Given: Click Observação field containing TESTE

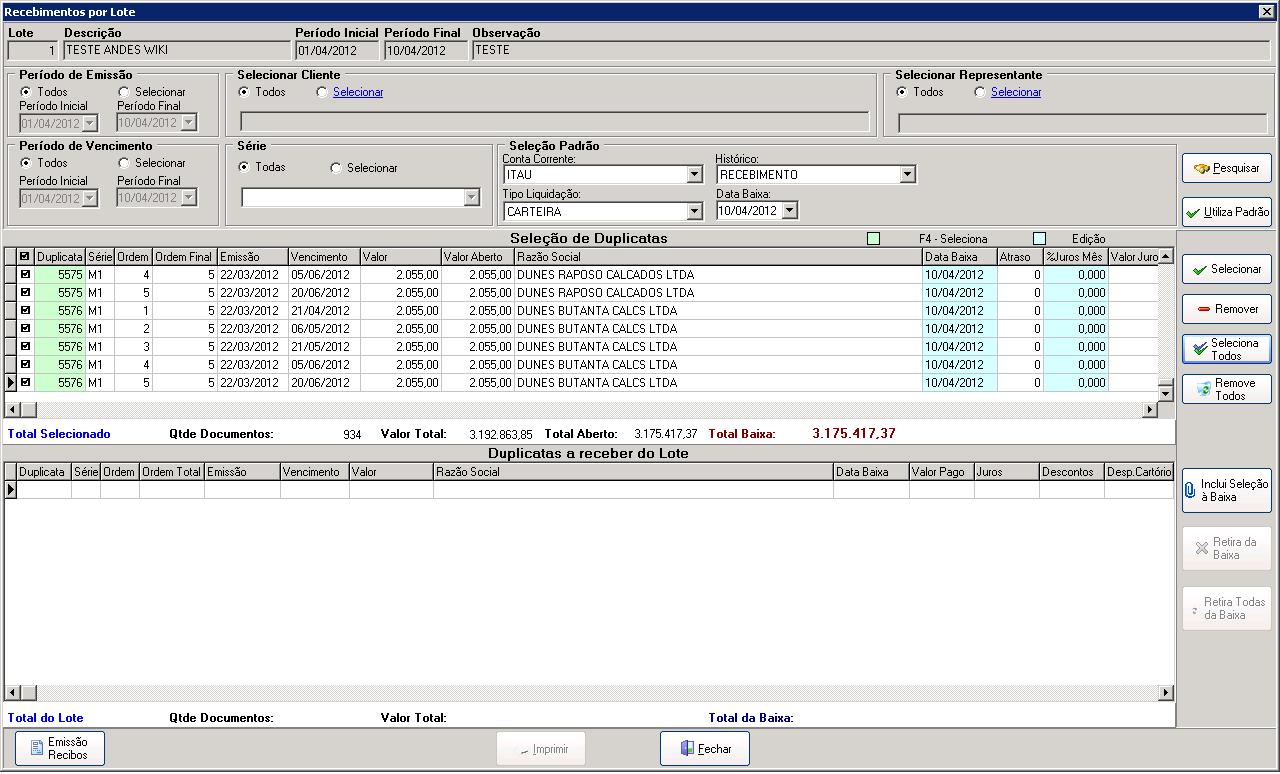Looking at the screenshot, I should pyautogui.click(x=871, y=50).
